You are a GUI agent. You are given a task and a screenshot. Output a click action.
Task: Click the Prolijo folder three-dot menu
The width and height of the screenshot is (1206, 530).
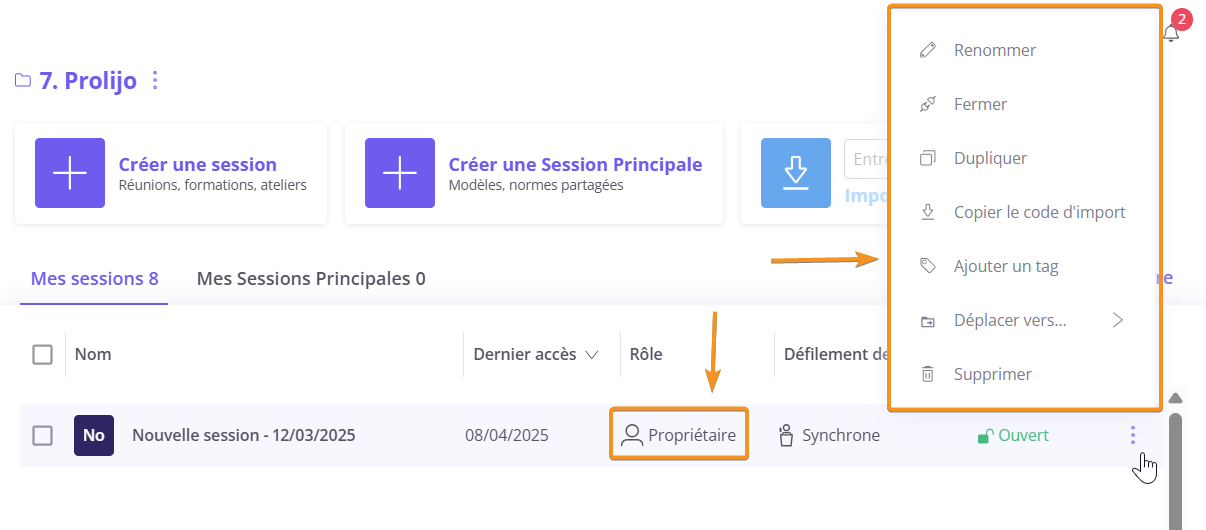point(154,81)
